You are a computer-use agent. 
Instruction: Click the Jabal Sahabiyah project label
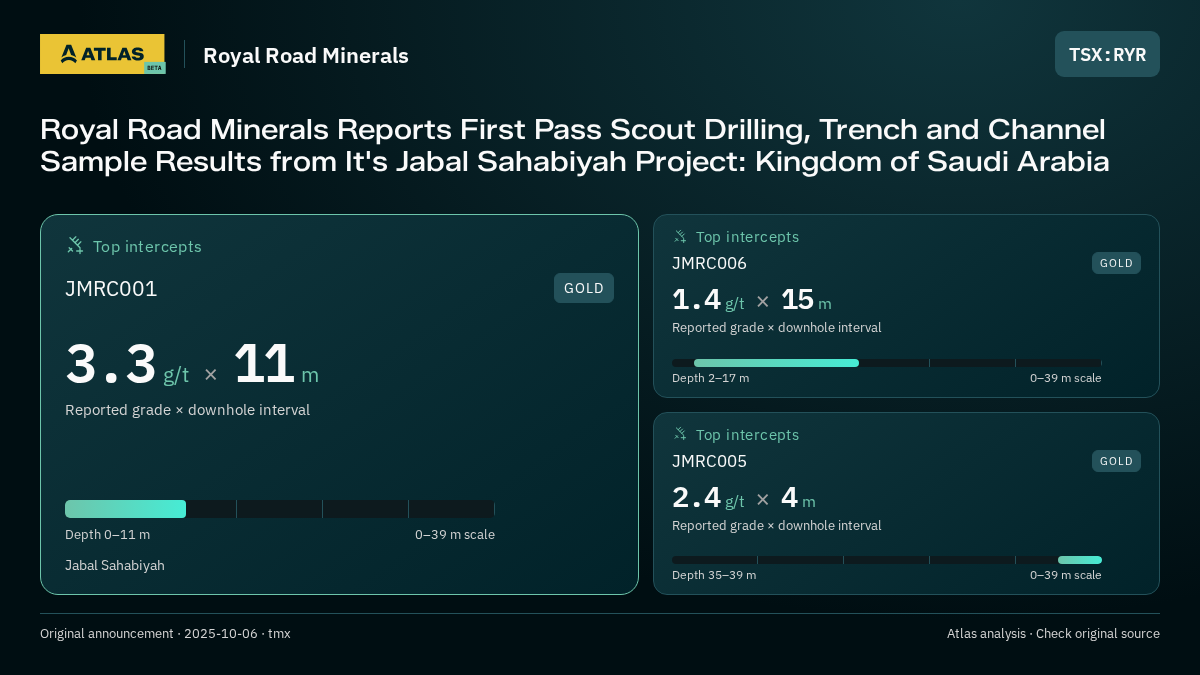click(115, 565)
